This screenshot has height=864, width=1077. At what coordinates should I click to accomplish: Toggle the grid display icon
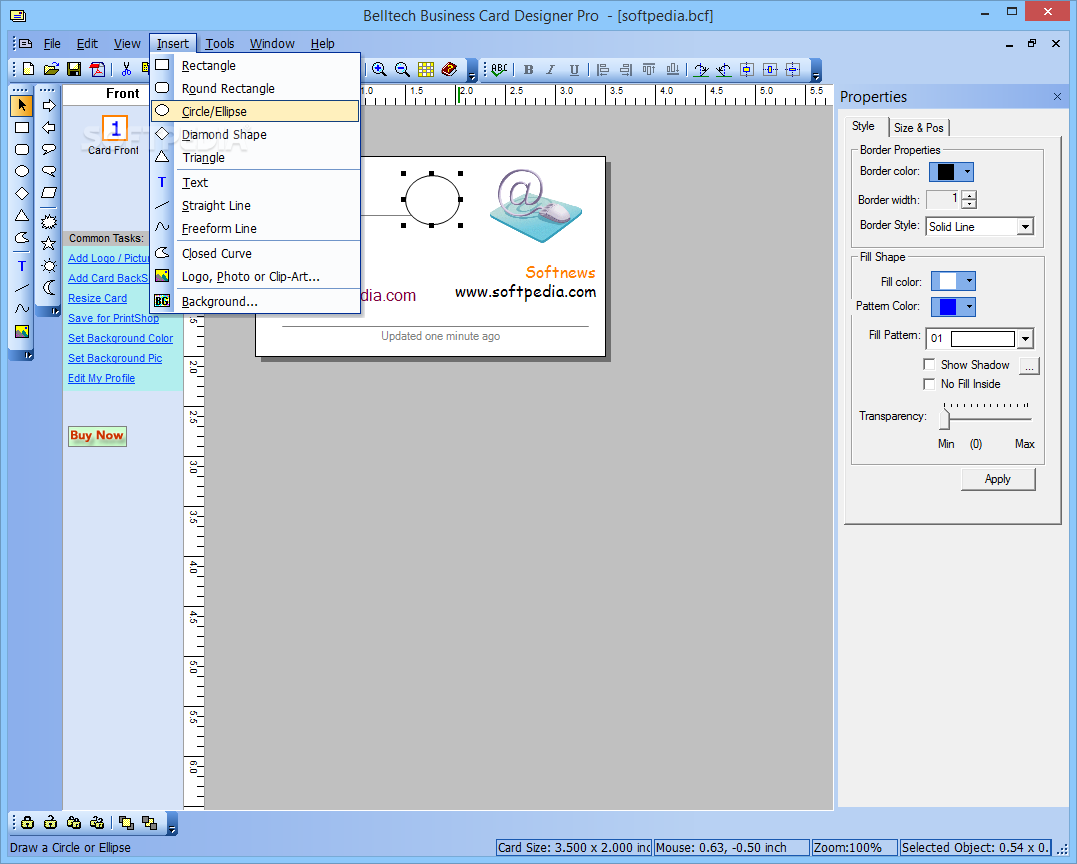(426, 69)
